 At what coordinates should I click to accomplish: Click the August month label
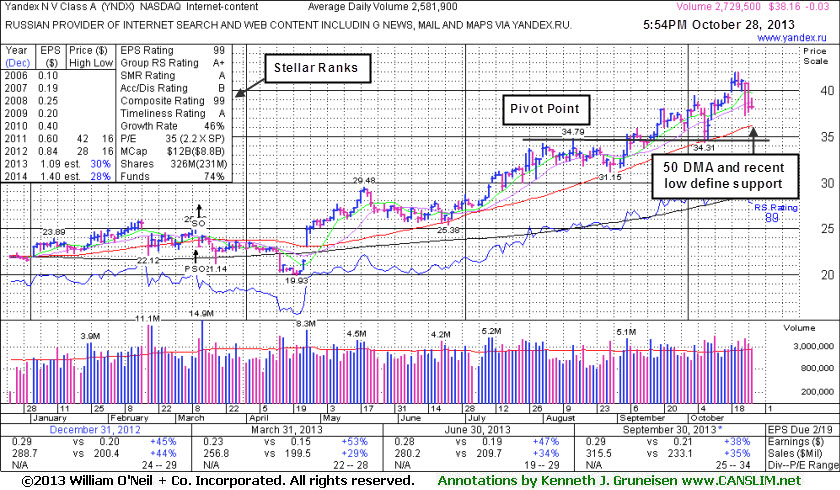559,418
